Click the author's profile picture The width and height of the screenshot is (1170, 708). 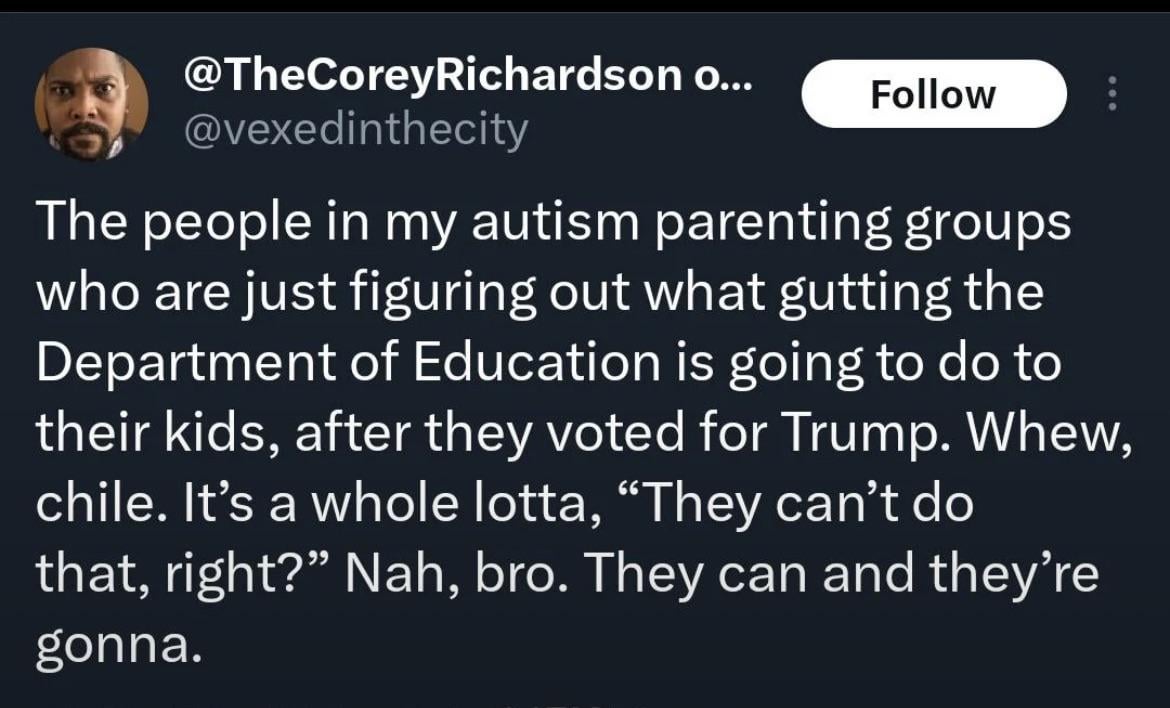coord(91,104)
